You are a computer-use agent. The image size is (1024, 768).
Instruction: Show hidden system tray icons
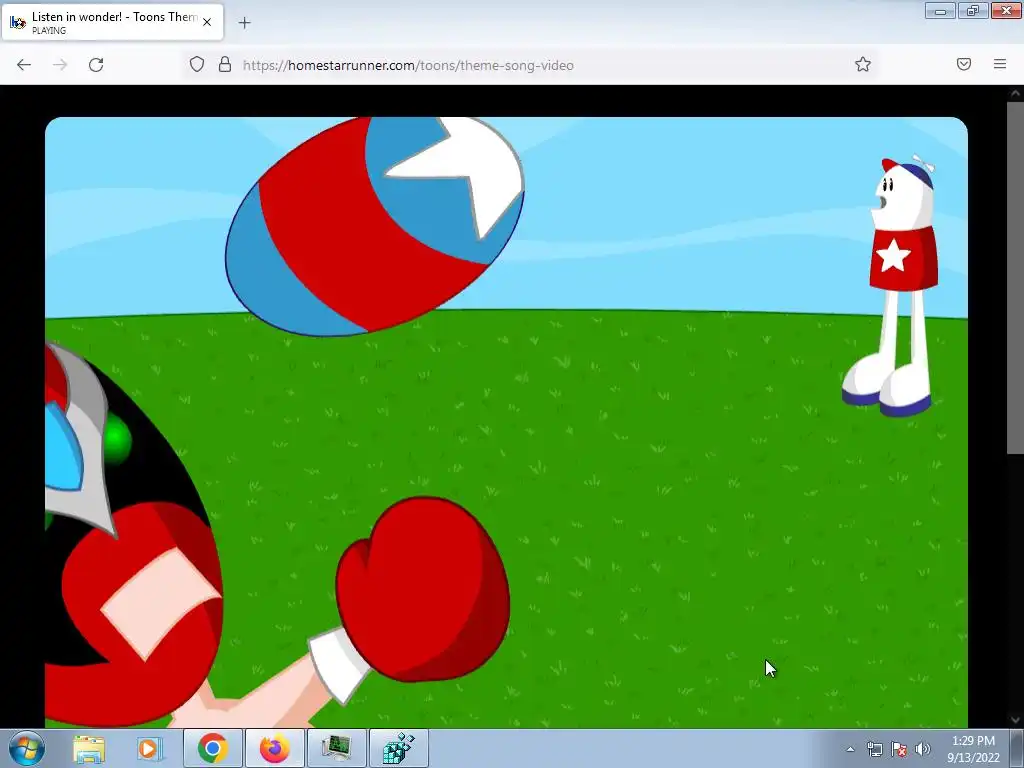click(x=850, y=749)
